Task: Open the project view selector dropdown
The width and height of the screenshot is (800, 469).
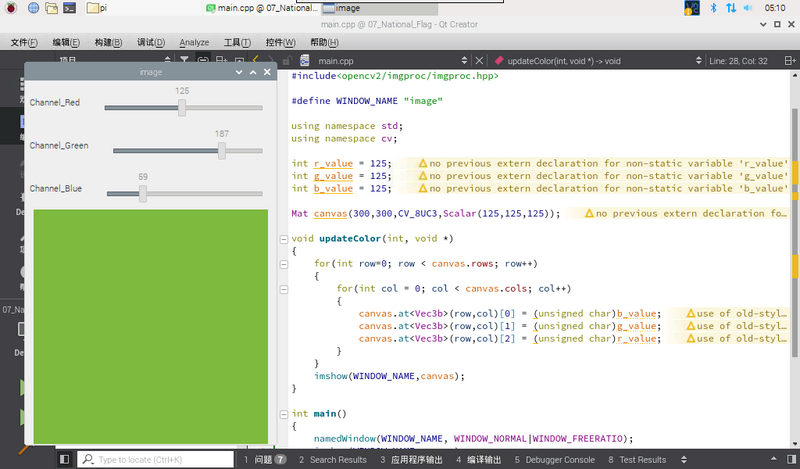Action: [167, 60]
